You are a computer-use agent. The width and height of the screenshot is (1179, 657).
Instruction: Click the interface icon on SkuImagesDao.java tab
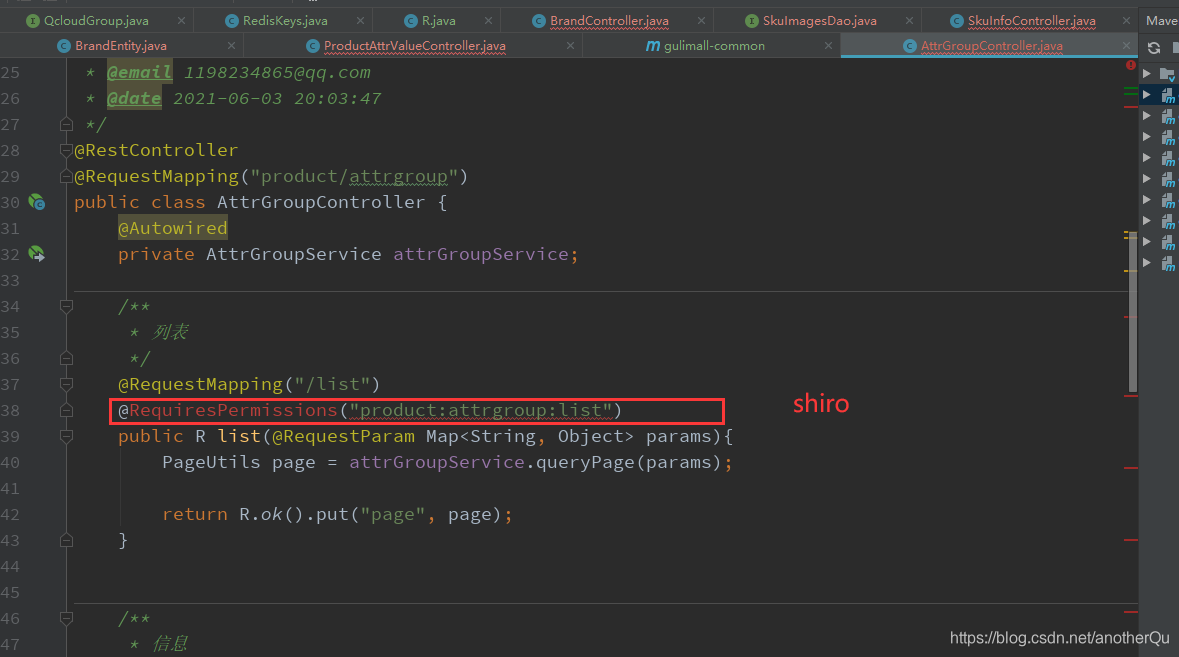tap(751, 21)
